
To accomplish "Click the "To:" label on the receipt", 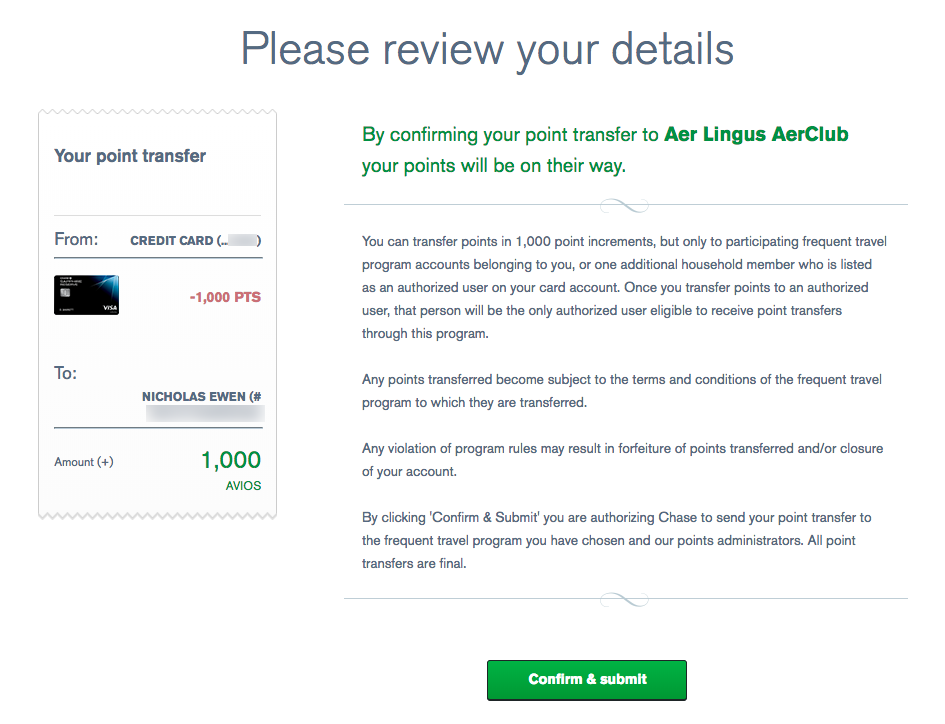I will [65, 373].
